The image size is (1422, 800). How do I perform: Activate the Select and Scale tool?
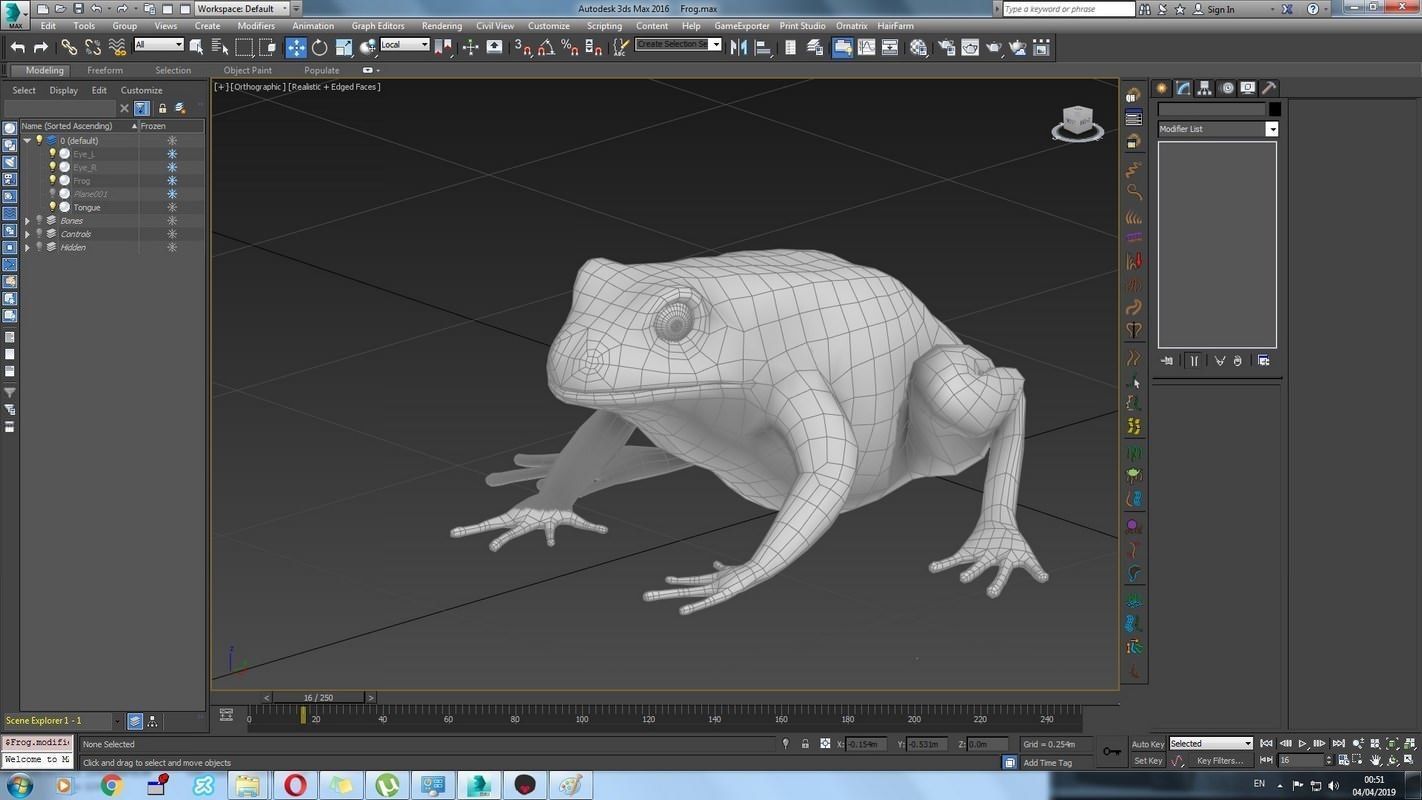344,47
